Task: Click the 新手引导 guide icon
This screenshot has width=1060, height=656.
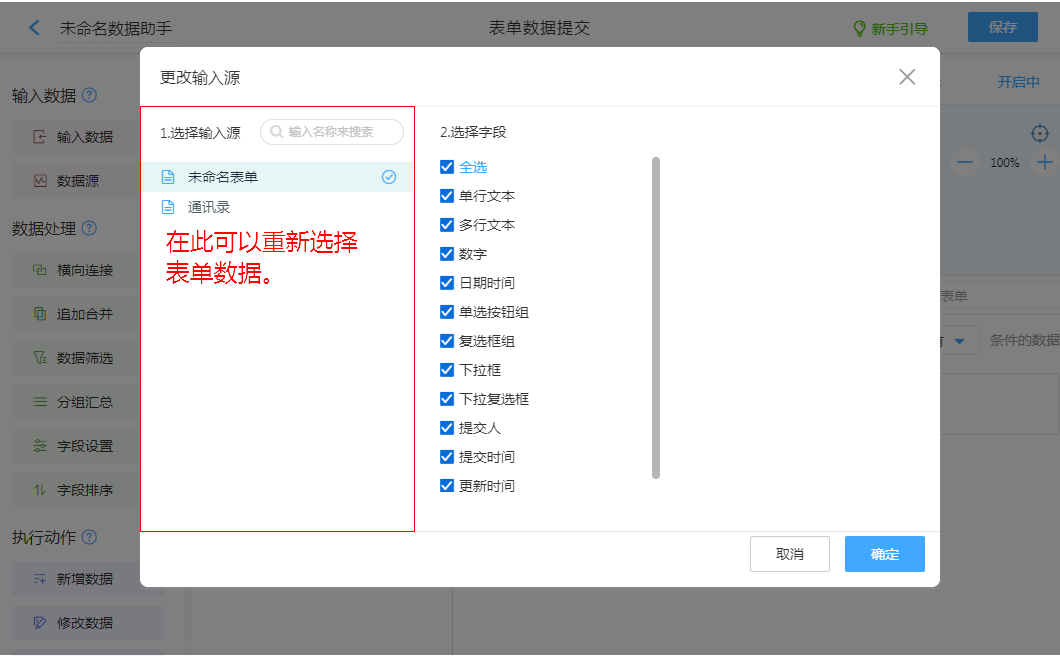Action: 859,29
